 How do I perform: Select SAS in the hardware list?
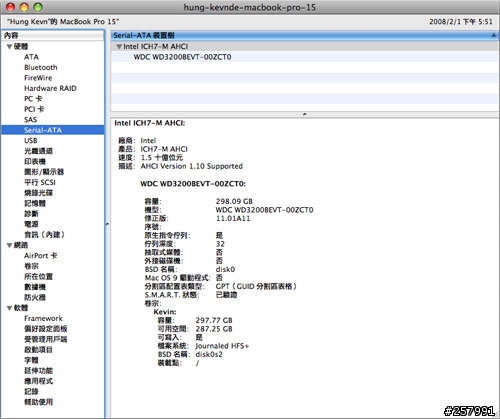click(30, 120)
